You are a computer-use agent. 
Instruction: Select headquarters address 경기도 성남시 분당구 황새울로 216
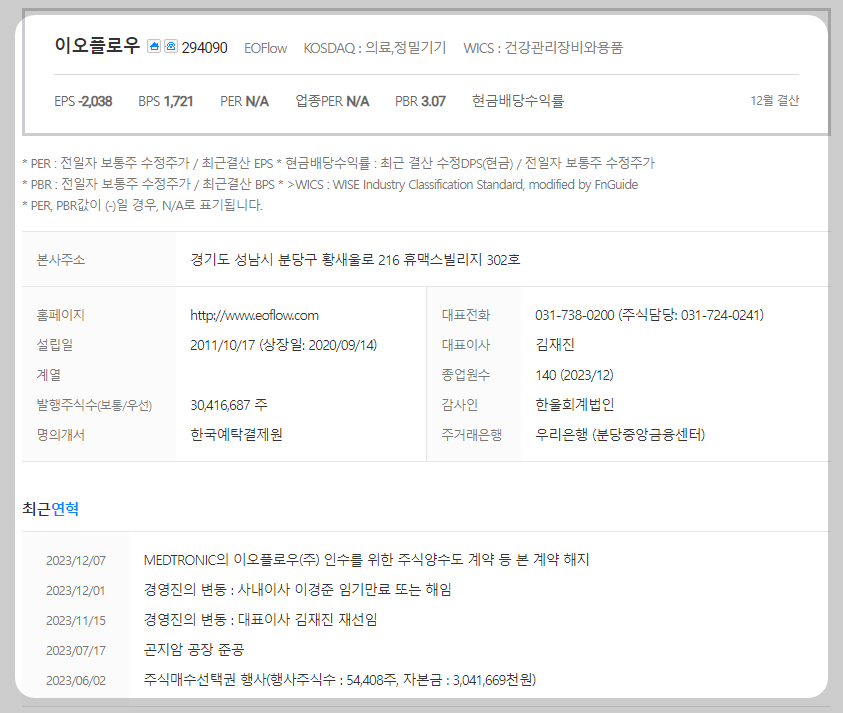[x=295, y=260]
